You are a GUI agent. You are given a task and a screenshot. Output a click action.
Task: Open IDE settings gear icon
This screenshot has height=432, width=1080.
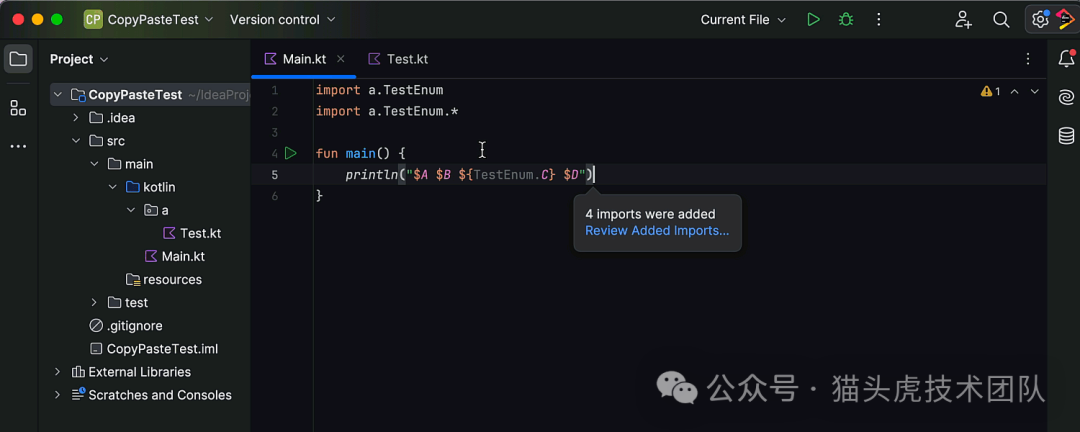pyautogui.click(x=1040, y=19)
